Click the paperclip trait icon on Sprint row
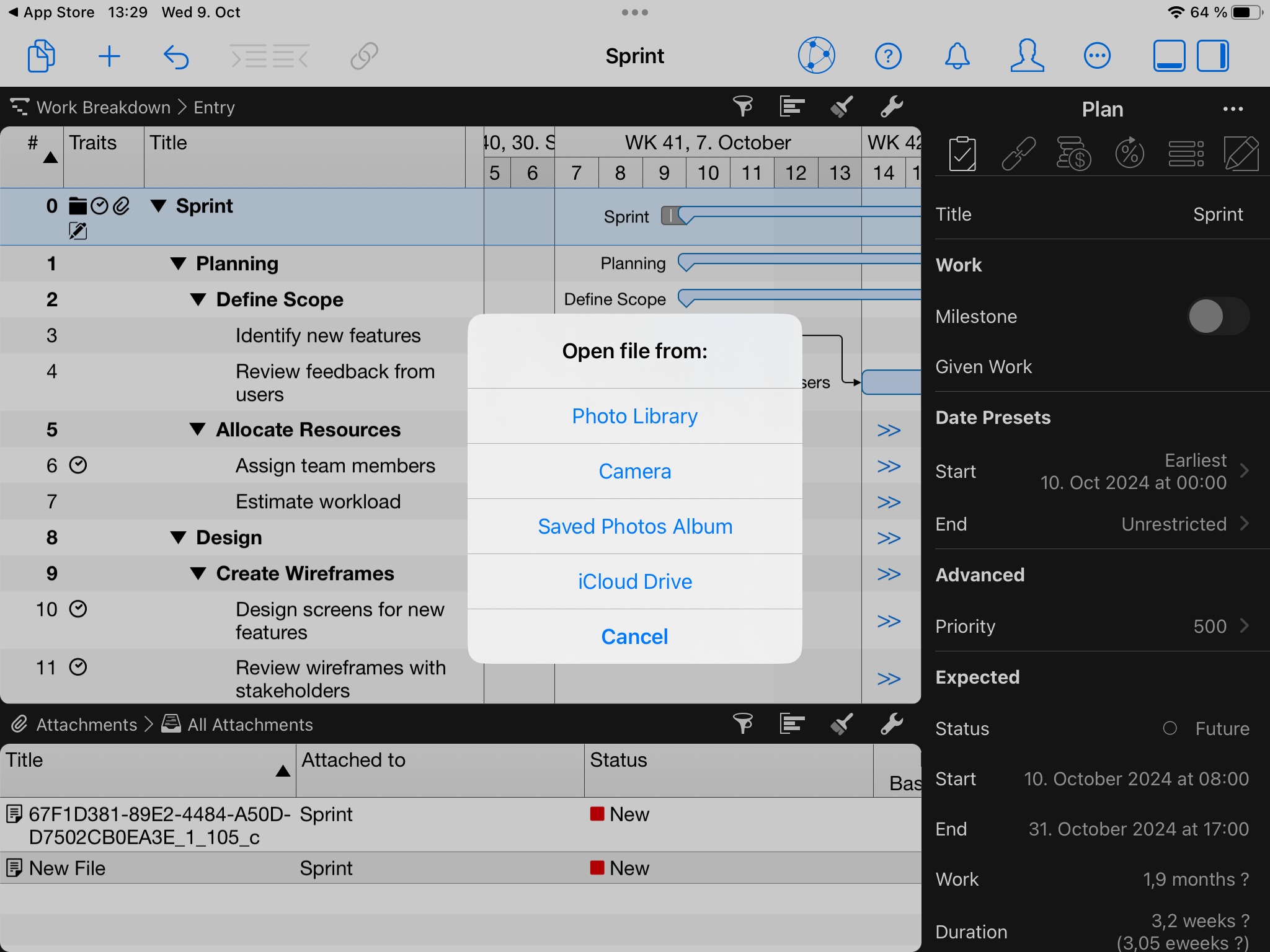 coord(122,206)
